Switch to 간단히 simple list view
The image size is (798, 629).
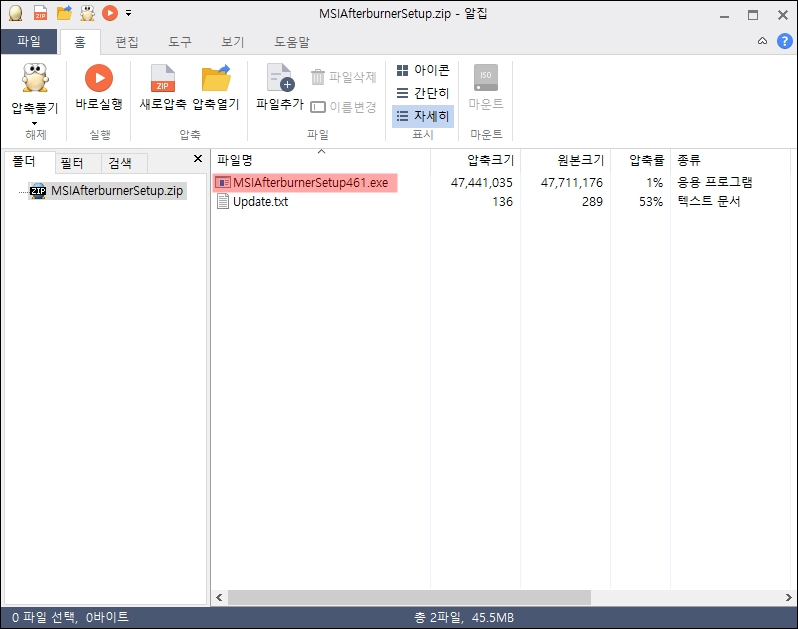click(423, 93)
